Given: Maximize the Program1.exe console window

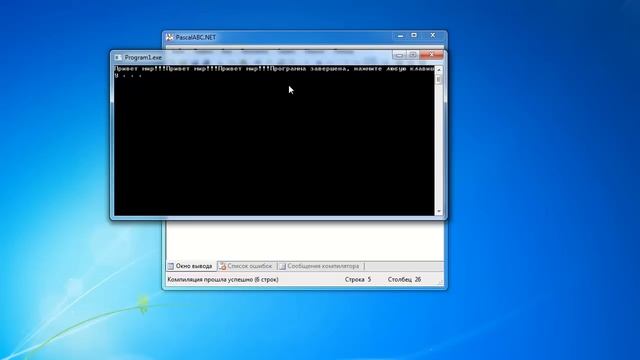Looking at the screenshot, I should (x=413, y=55).
